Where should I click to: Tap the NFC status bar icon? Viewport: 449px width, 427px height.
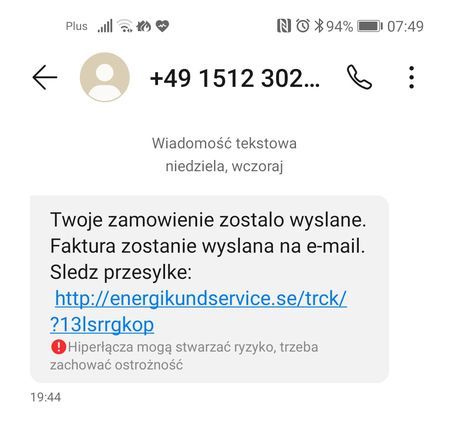click(284, 26)
